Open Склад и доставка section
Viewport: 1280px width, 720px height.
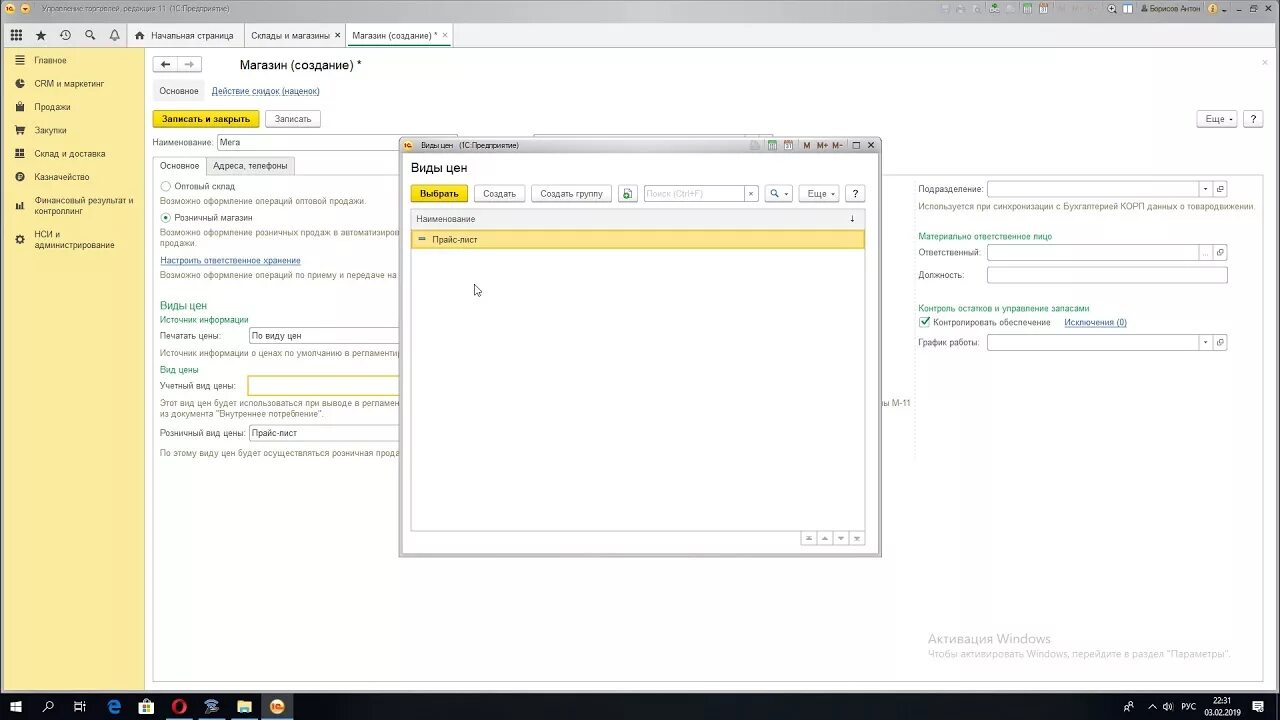tap(69, 154)
